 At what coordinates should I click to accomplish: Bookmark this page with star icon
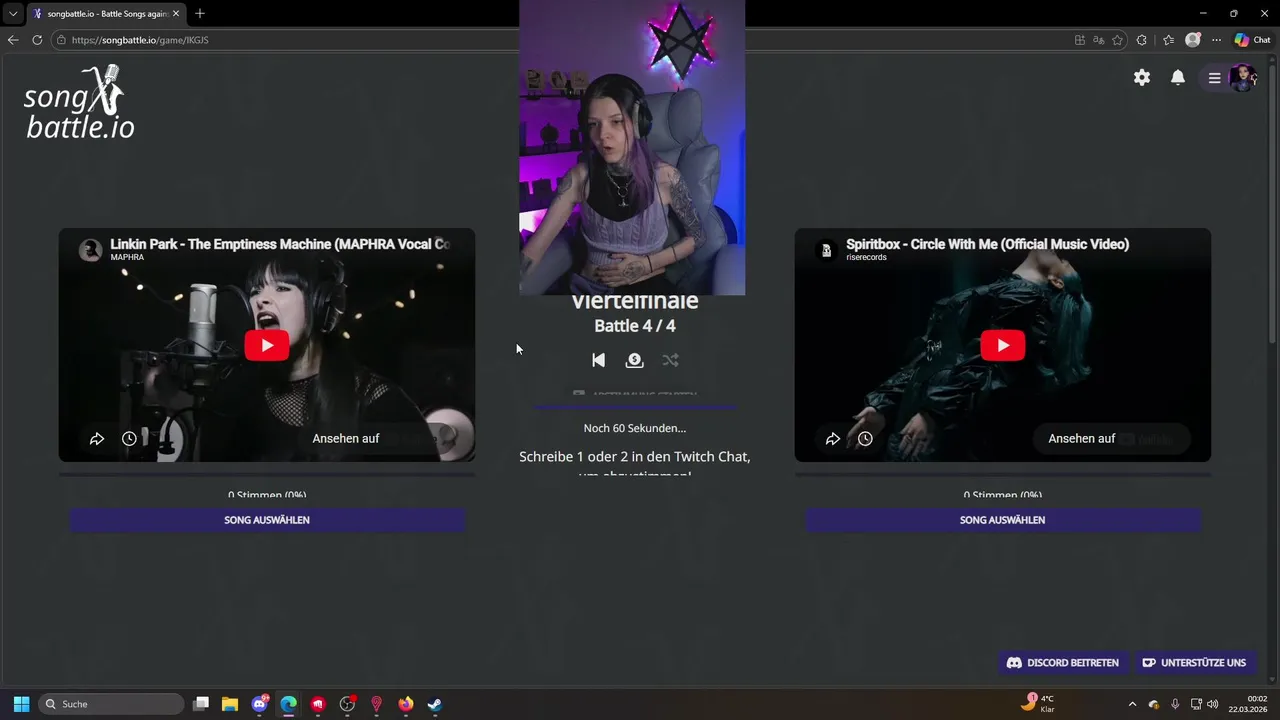[x=1118, y=40]
